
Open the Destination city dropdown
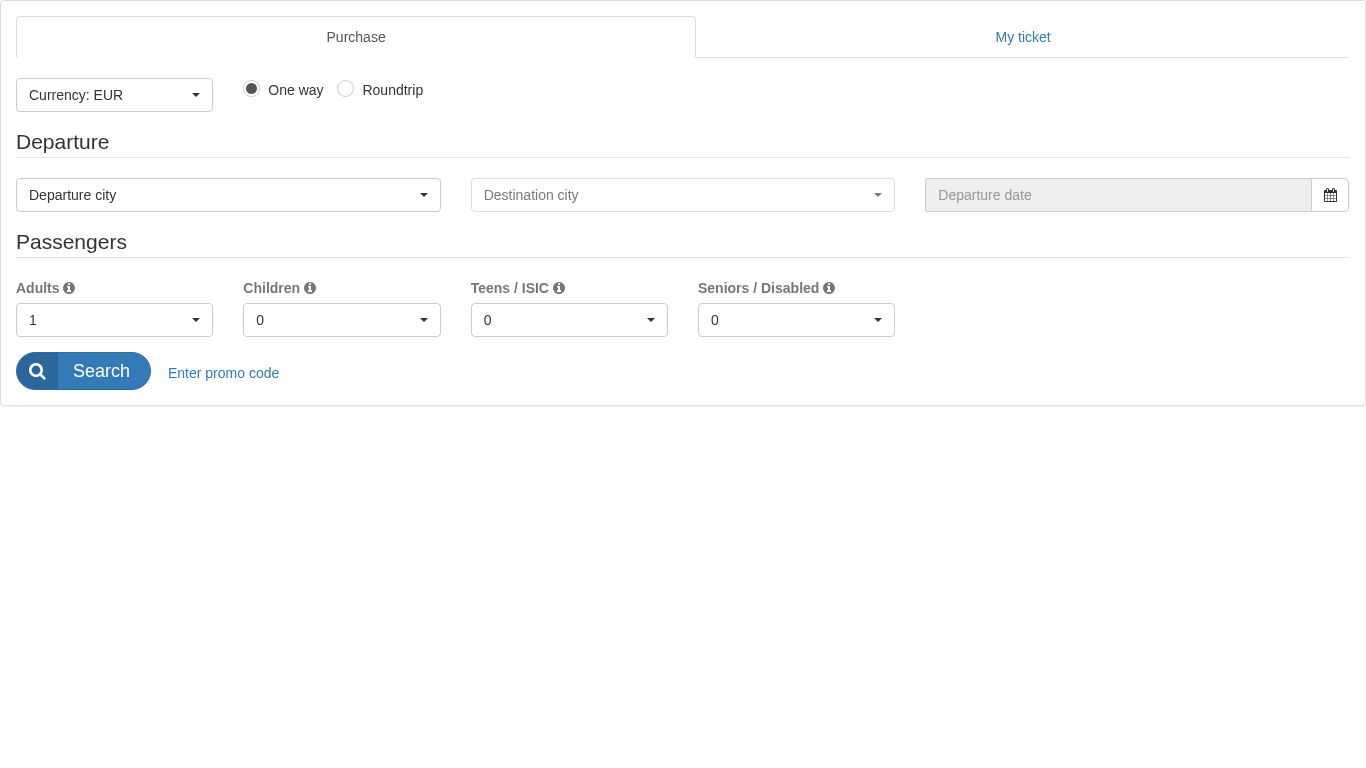click(682, 195)
